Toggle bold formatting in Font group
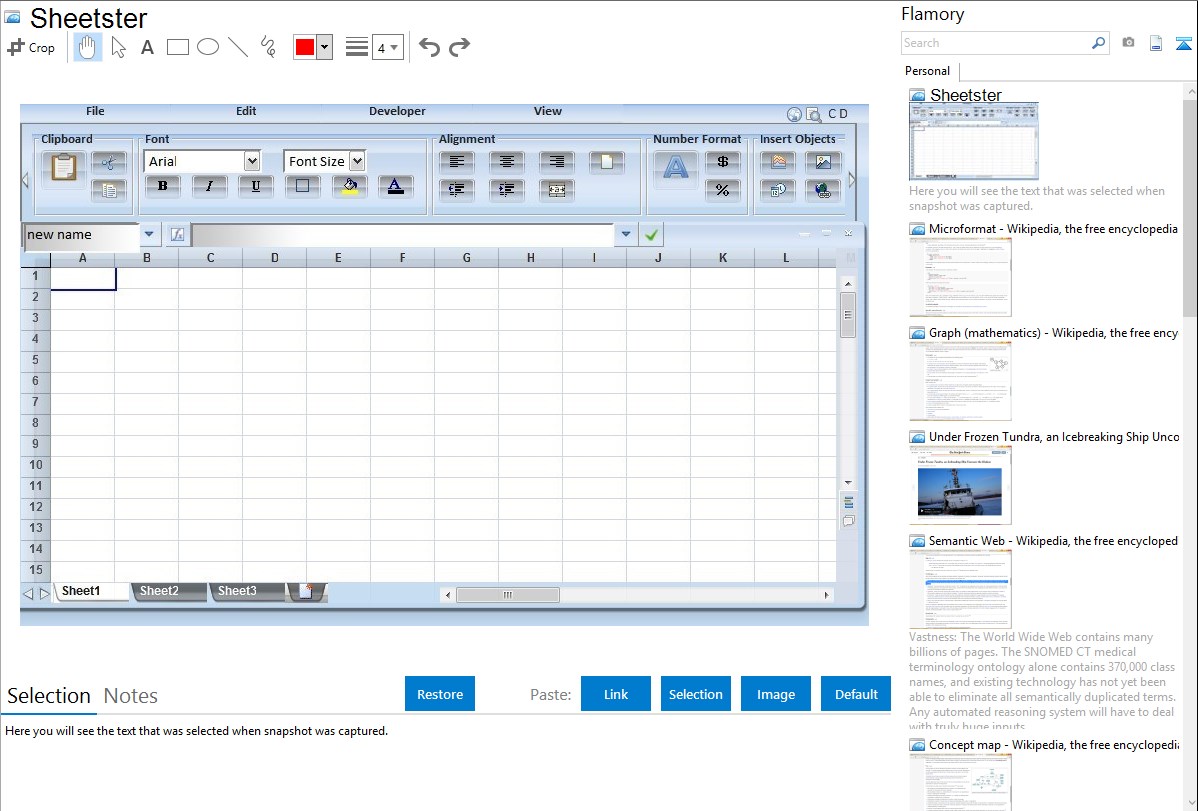The width and height of the screenshot is (1198, 811). [x=162, y=186]
